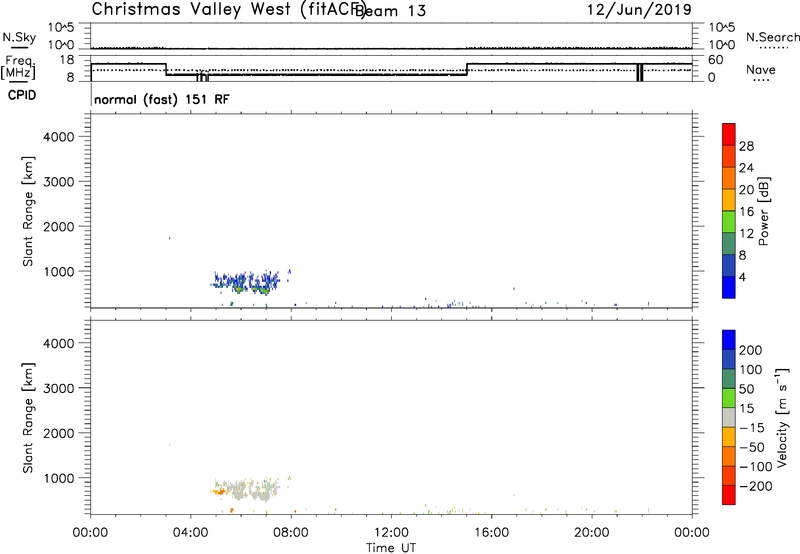Click the Velocity [m s⁻¹] colorbar title
The image size is (800, 554).
coord(782,417)
